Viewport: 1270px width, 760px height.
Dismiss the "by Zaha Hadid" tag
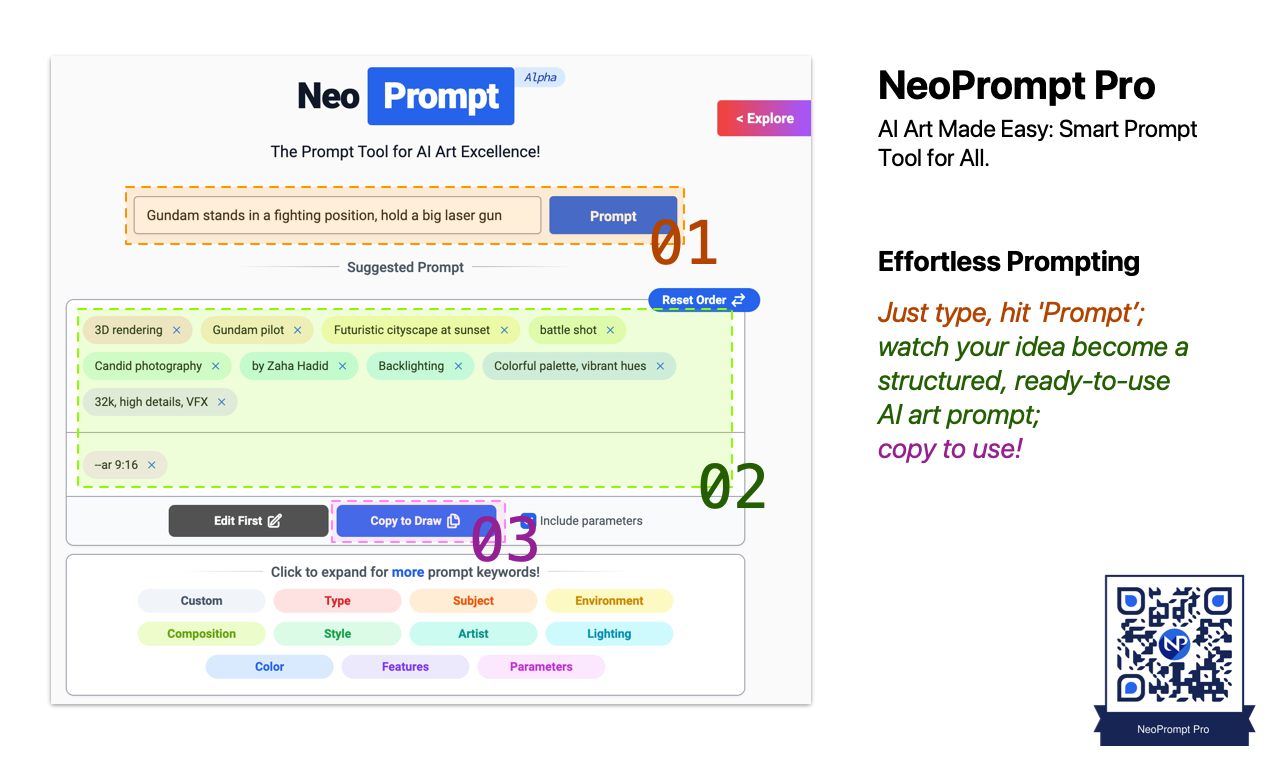343,366
